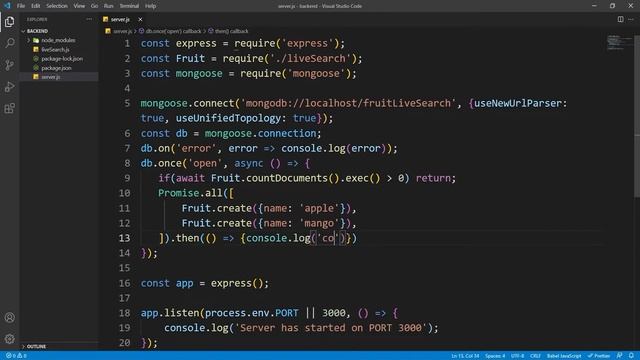Open the Terminal menu
Image resolution: width=640 pixels, height=360 pixels.
click(x=129, y=6)
